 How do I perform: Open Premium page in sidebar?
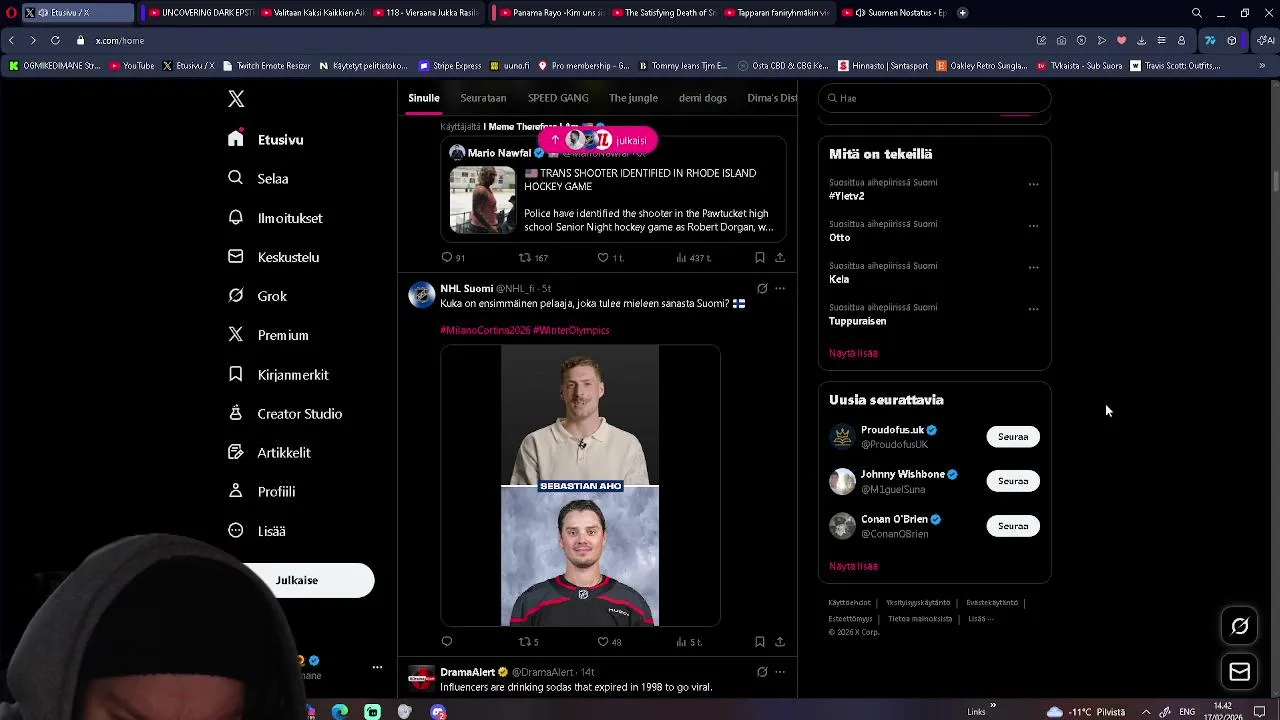point(268,335)
